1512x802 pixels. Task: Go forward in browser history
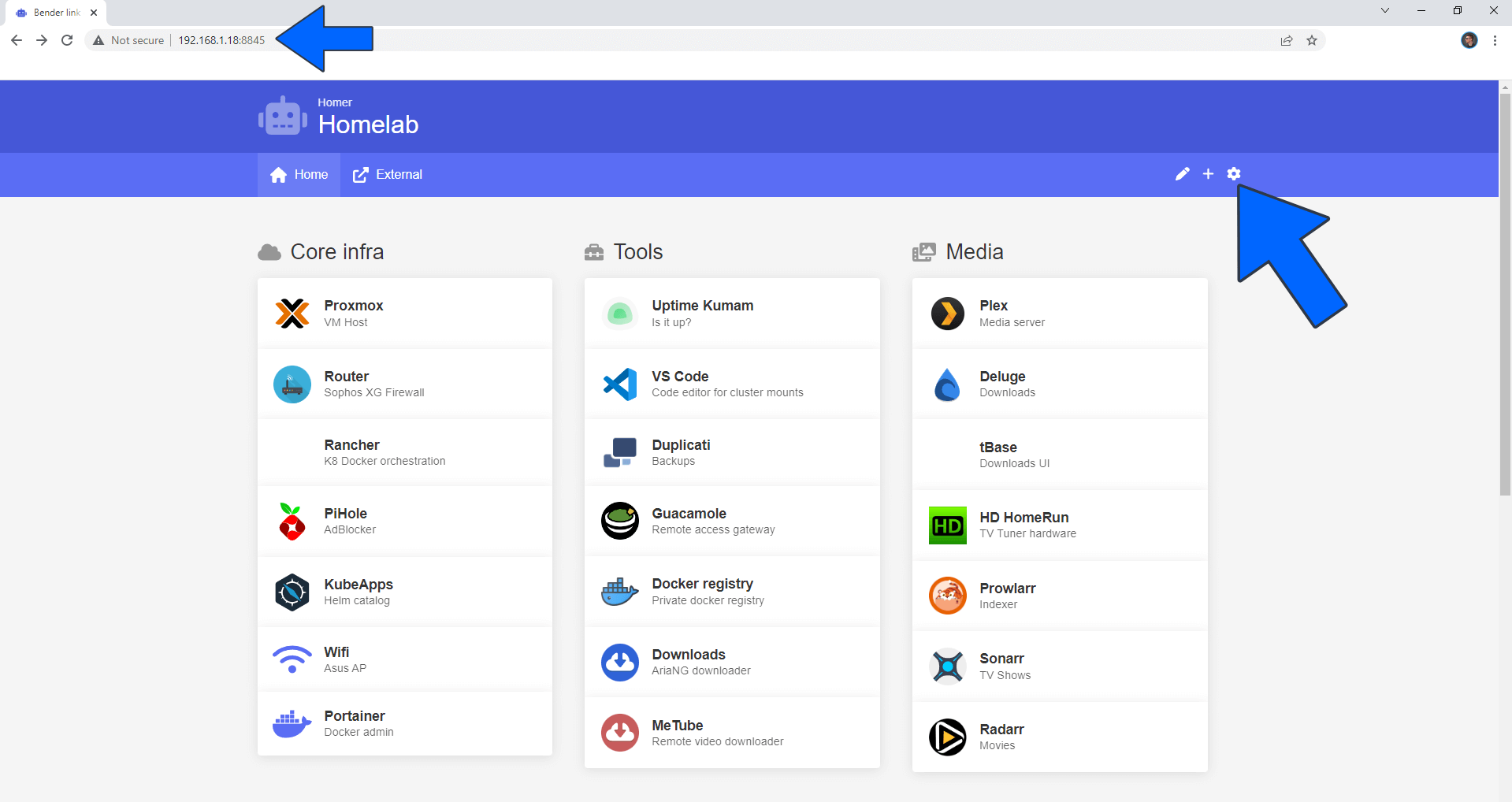point(42,40)
